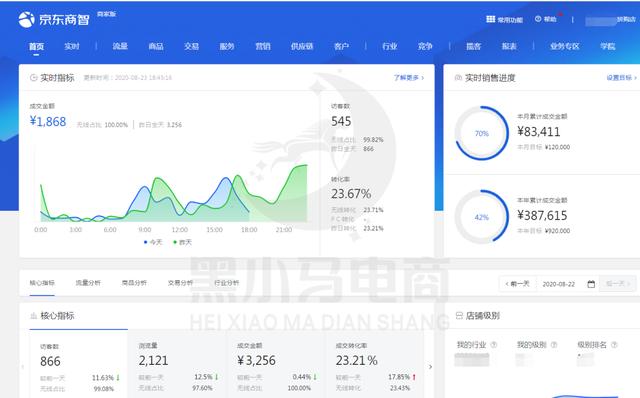Show next core metrics with right arrow
Screen dimensions: 640x398
click(430, 367)
